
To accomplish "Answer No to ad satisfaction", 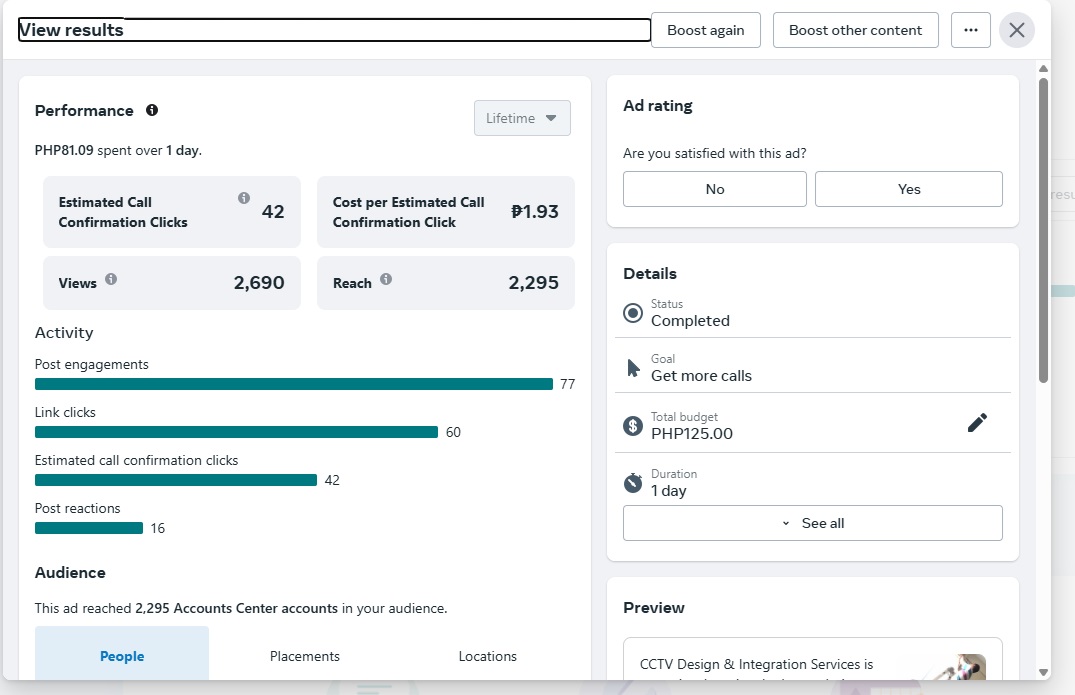I will click(714, 189).
